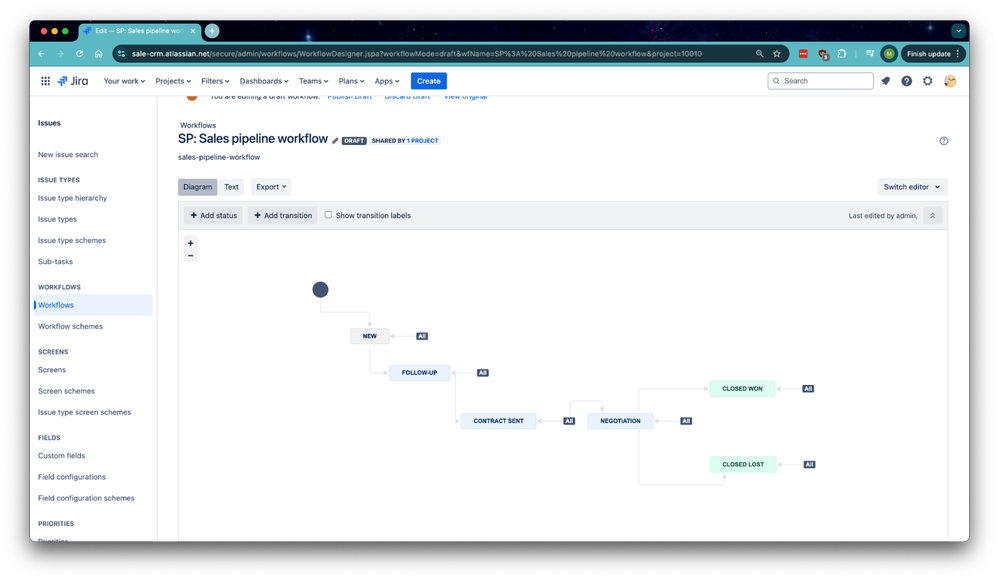Select the CLOSED WON status node
This screenshot has height=581, width=999.
742,389
